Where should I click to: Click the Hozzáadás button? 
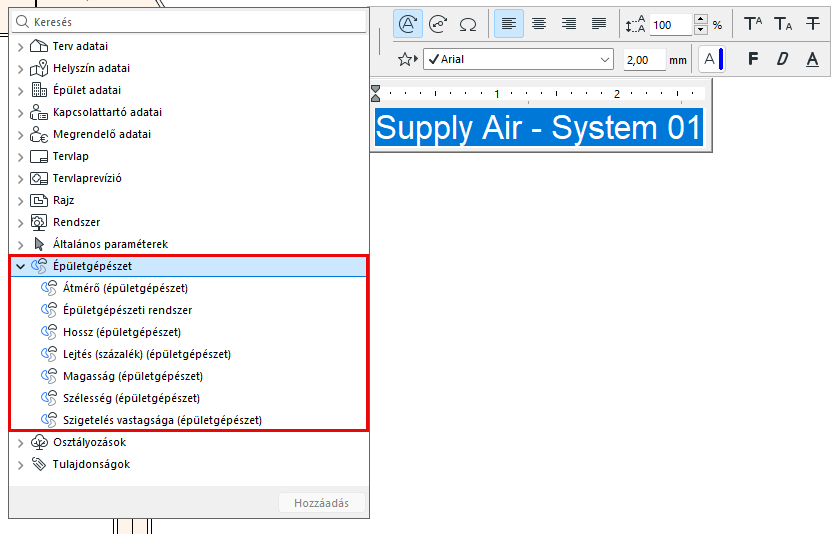322,503
